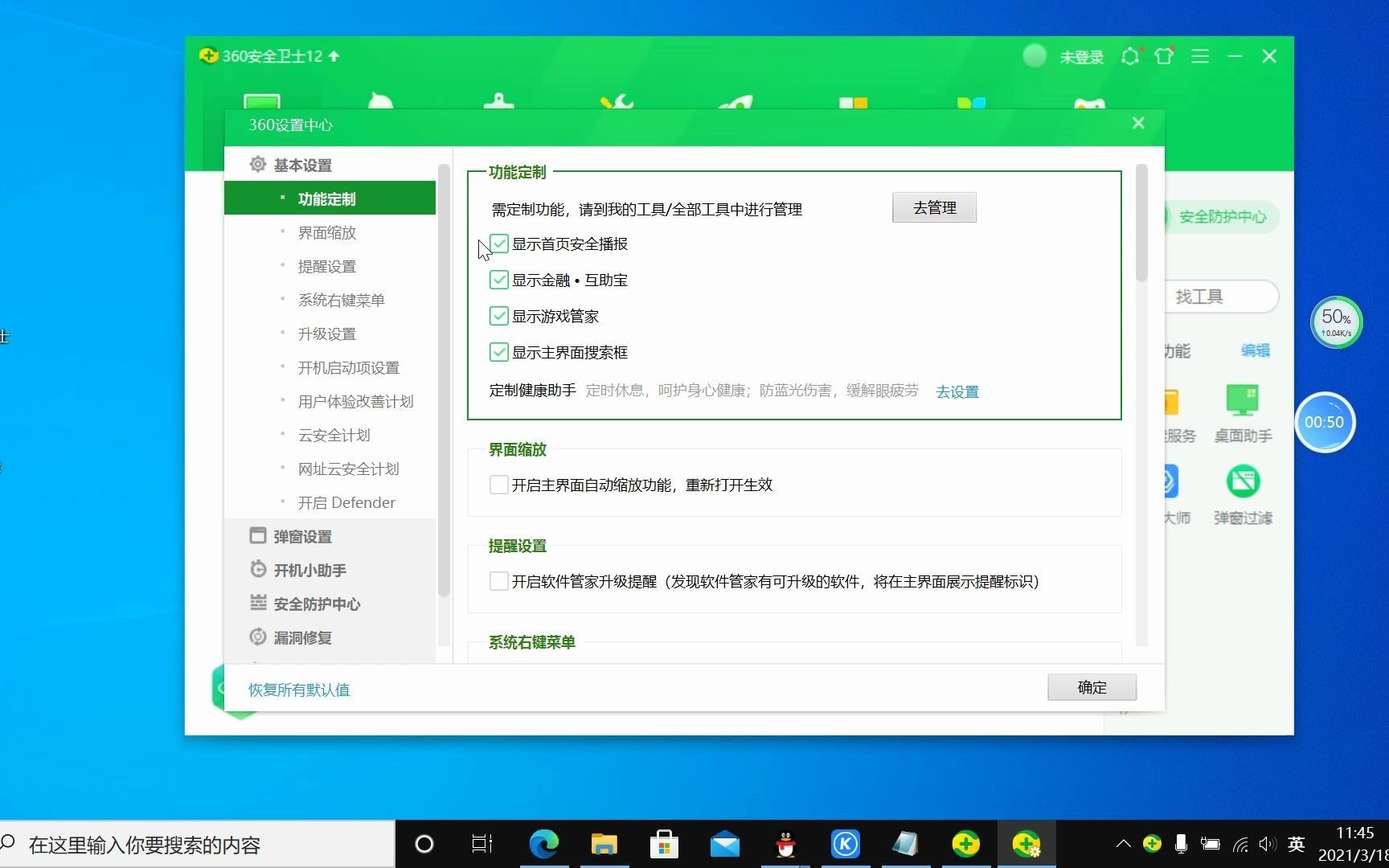Open File Explorer from taskbar
1389x868 pixels.
coord(604,844)
